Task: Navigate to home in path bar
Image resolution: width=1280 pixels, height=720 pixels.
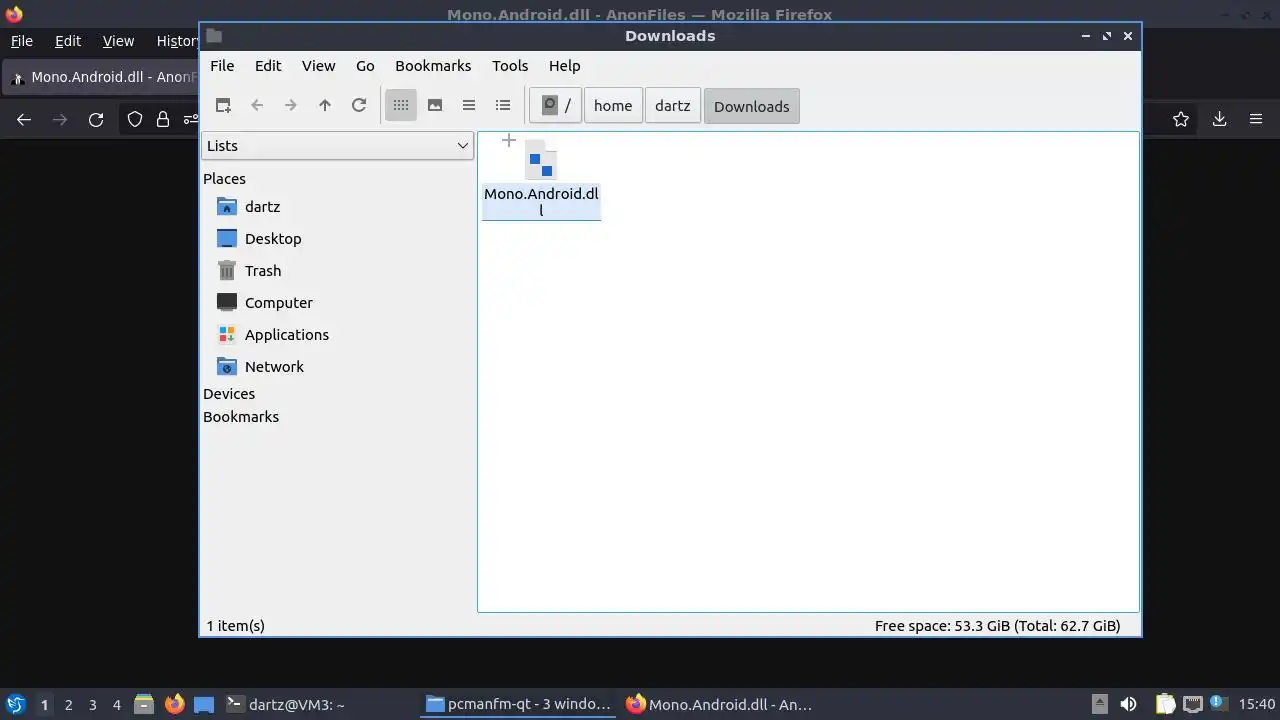Action: click(x=613, y=105)
